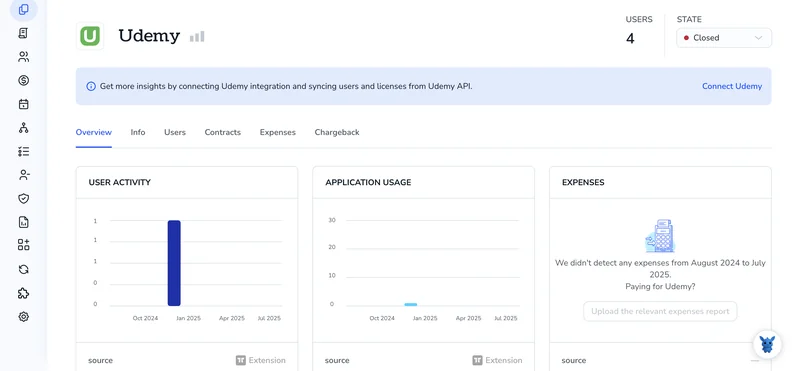Open the blue mascot chat widget
This screenshot has height=371, width=800.
tap(767, 344)
